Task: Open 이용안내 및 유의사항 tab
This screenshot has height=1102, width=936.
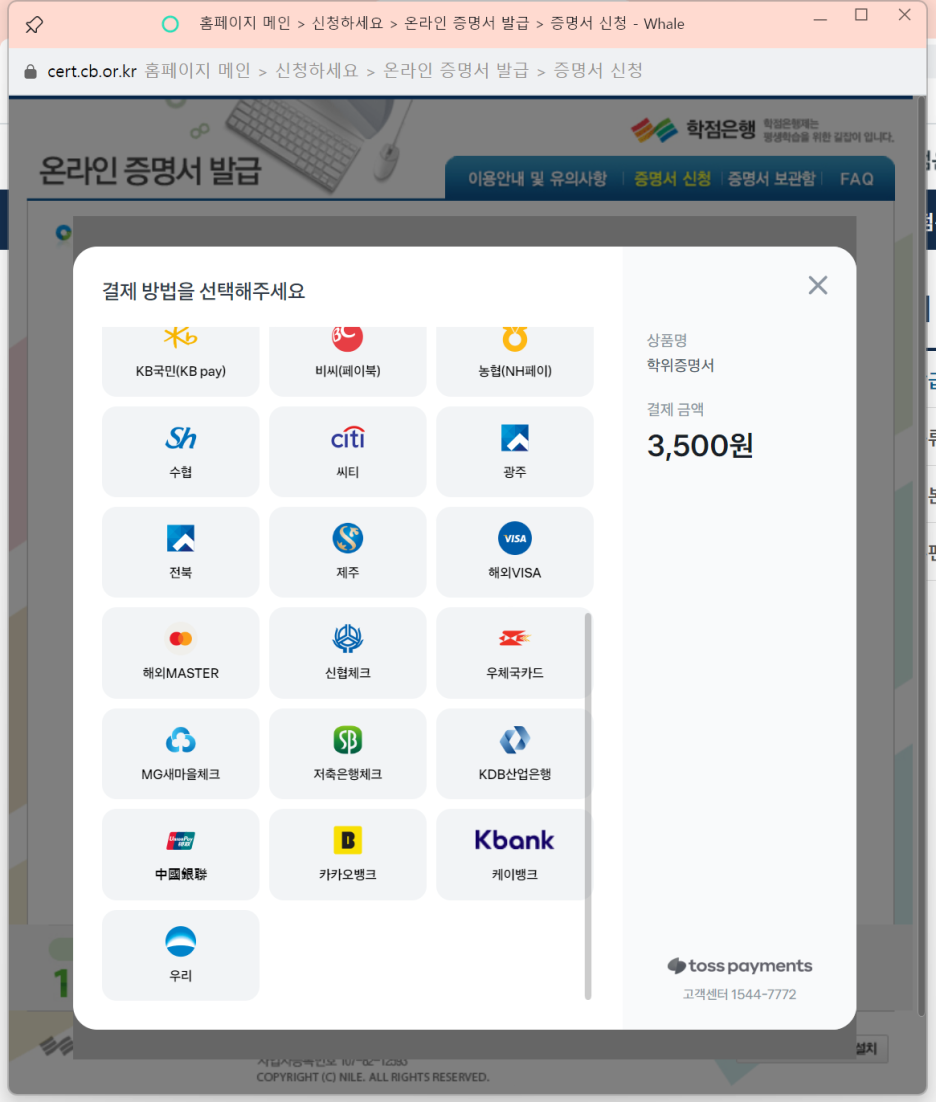Action: [x=538, y=179]
